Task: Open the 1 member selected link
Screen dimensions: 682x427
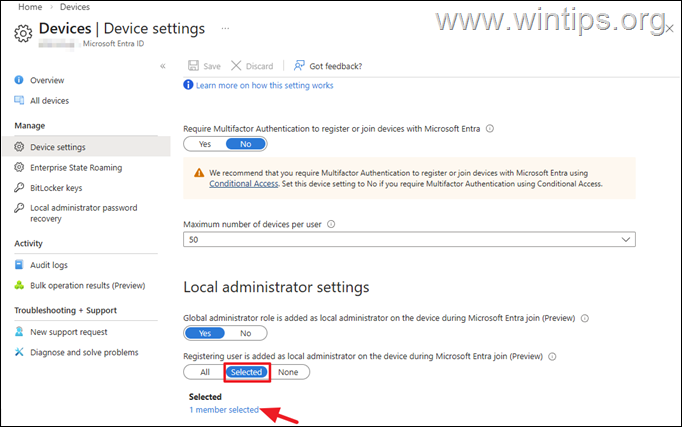Action: (224, 410)
